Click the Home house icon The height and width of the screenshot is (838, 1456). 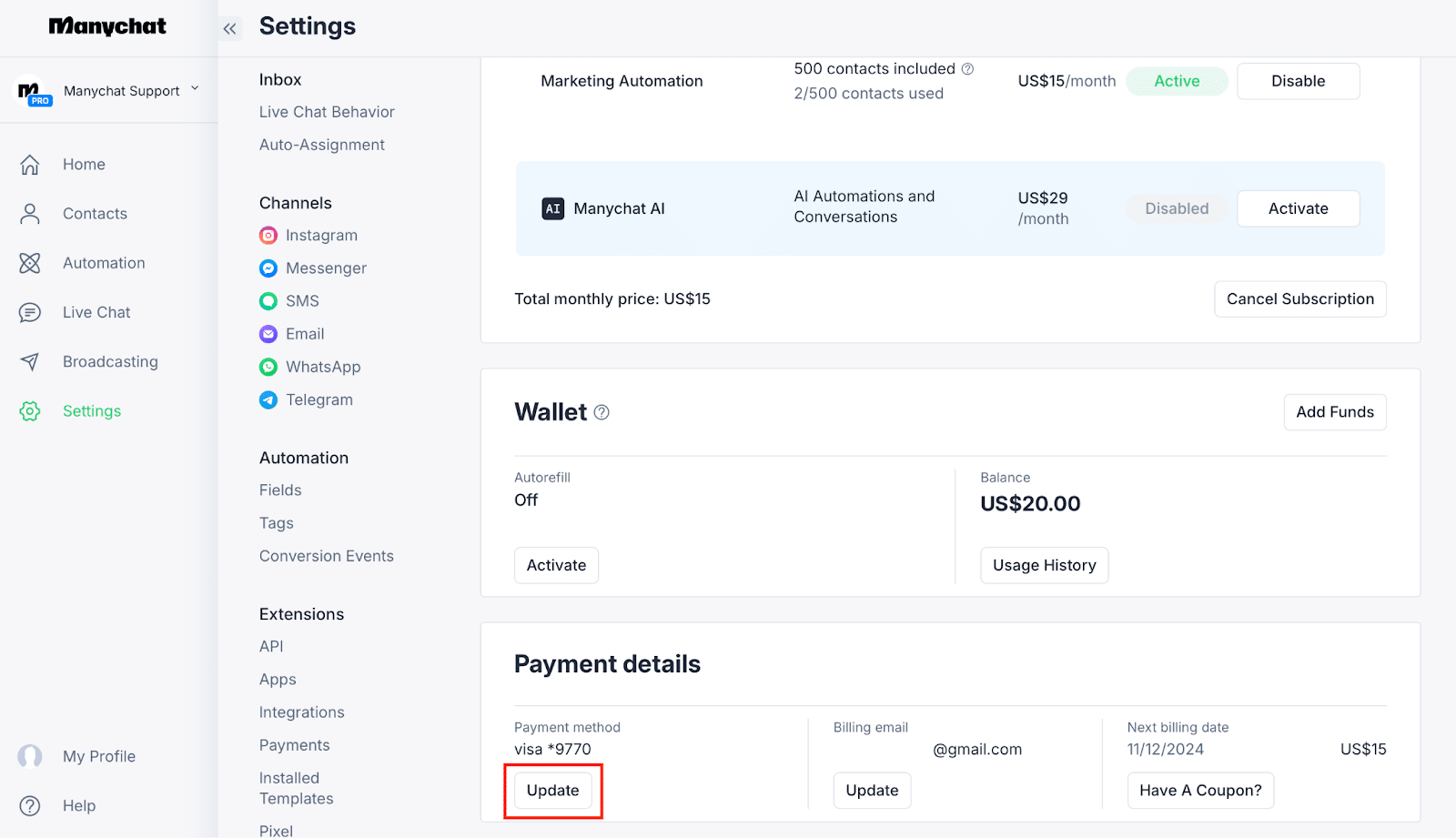click(x=30, y=165)
